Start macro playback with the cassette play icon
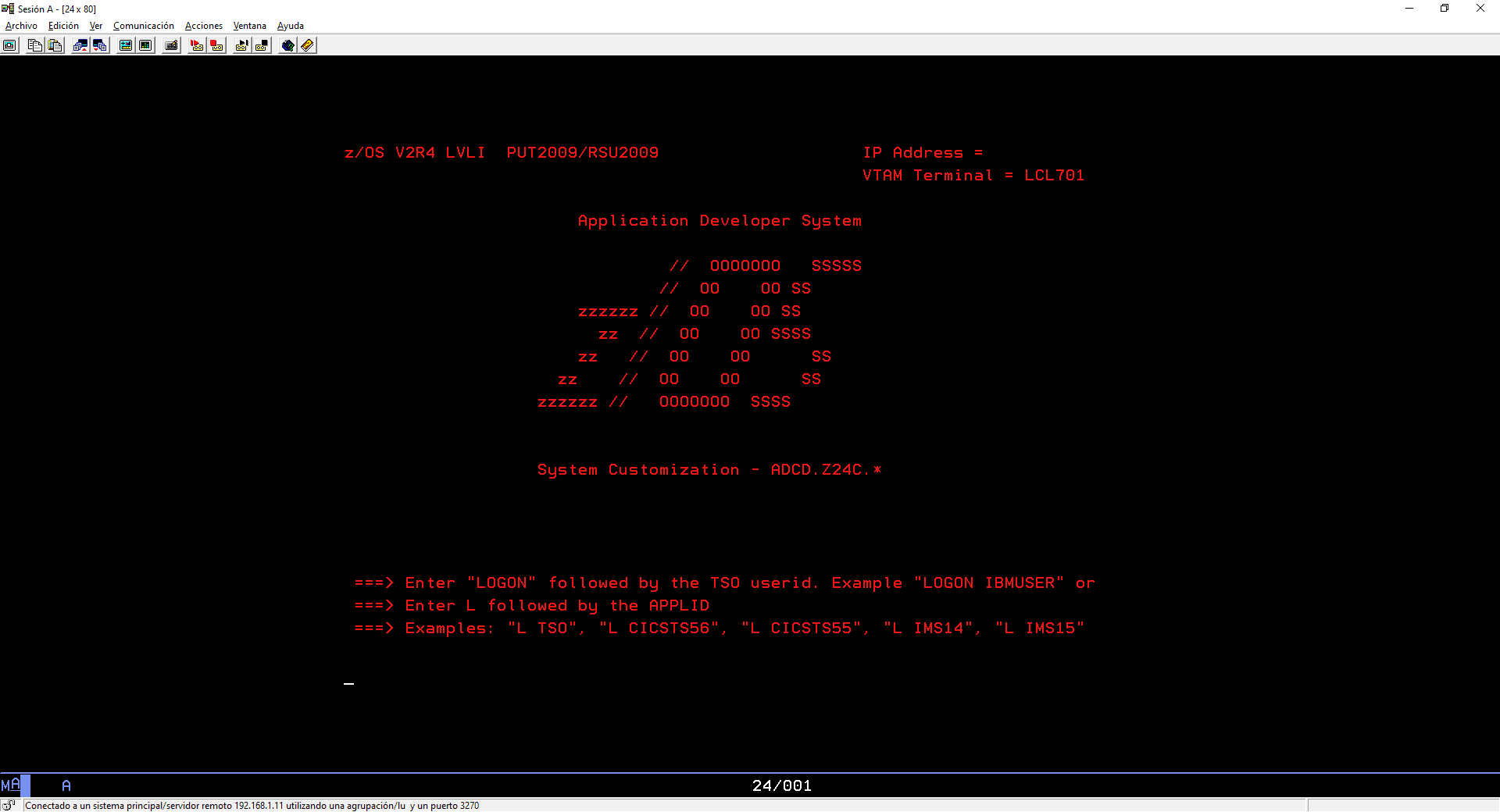 [x=196, y=45]
